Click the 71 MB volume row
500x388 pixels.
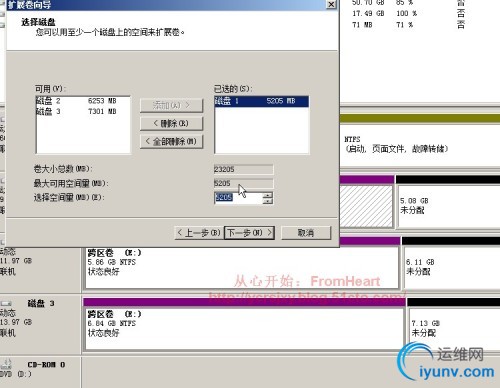coord(408,25)
